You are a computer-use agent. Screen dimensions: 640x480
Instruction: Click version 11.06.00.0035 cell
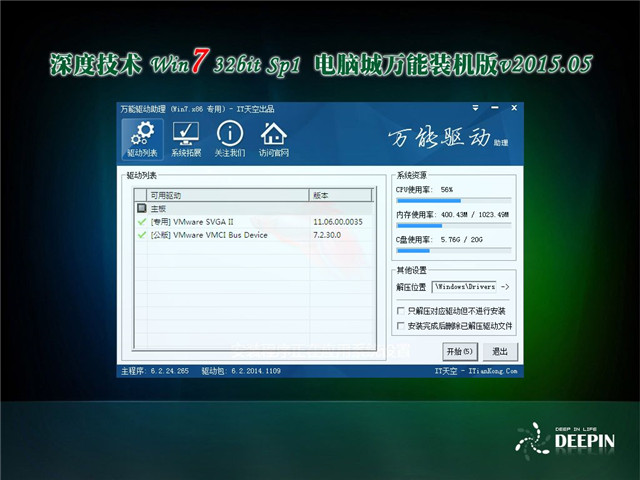click(338, 222)
